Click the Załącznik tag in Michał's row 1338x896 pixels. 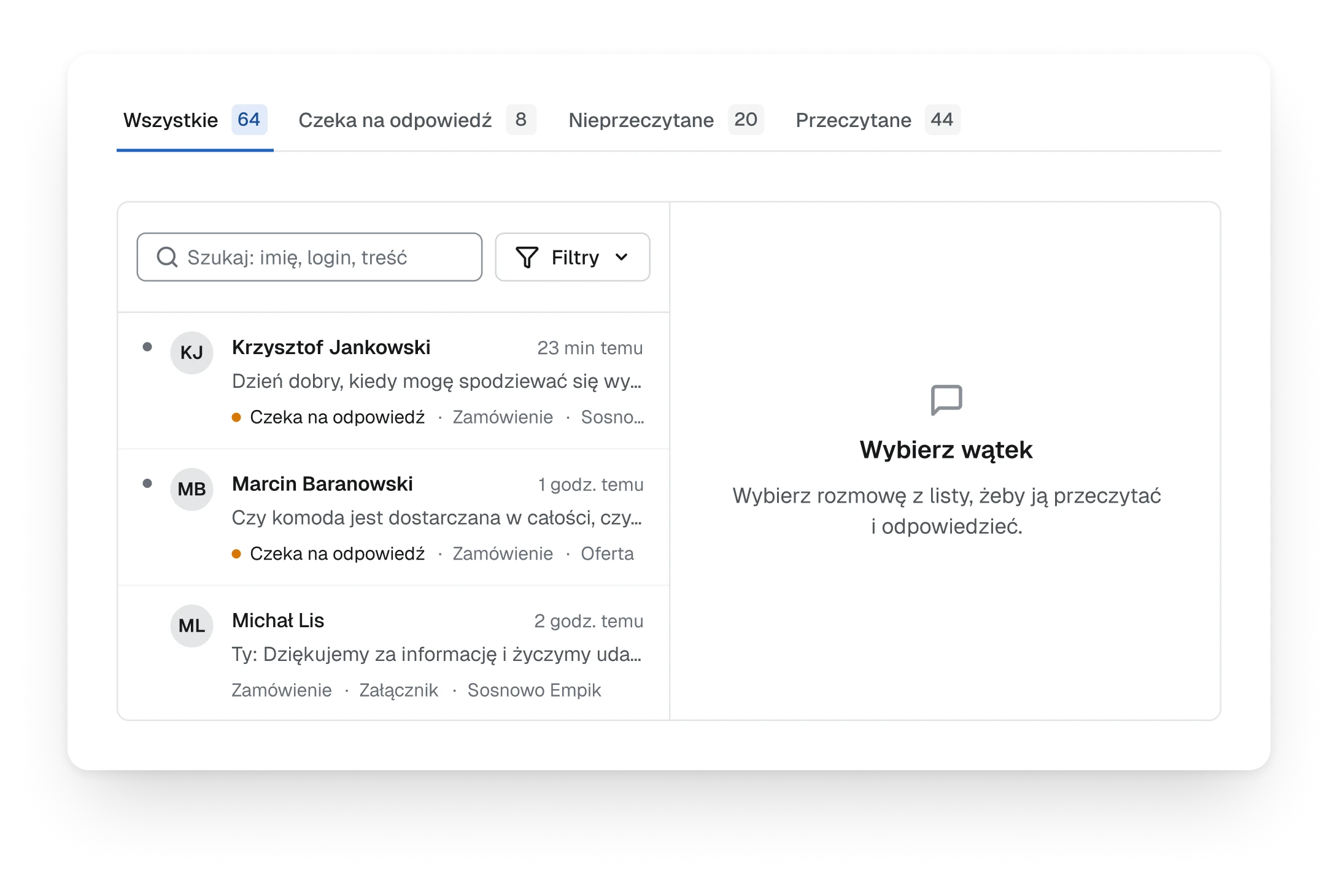pos(398,690)
